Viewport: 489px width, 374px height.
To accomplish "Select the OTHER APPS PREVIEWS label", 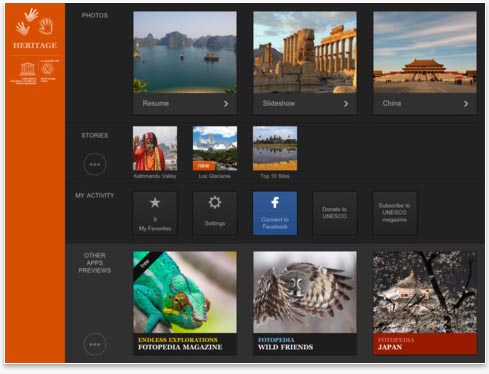I will 95,263.
